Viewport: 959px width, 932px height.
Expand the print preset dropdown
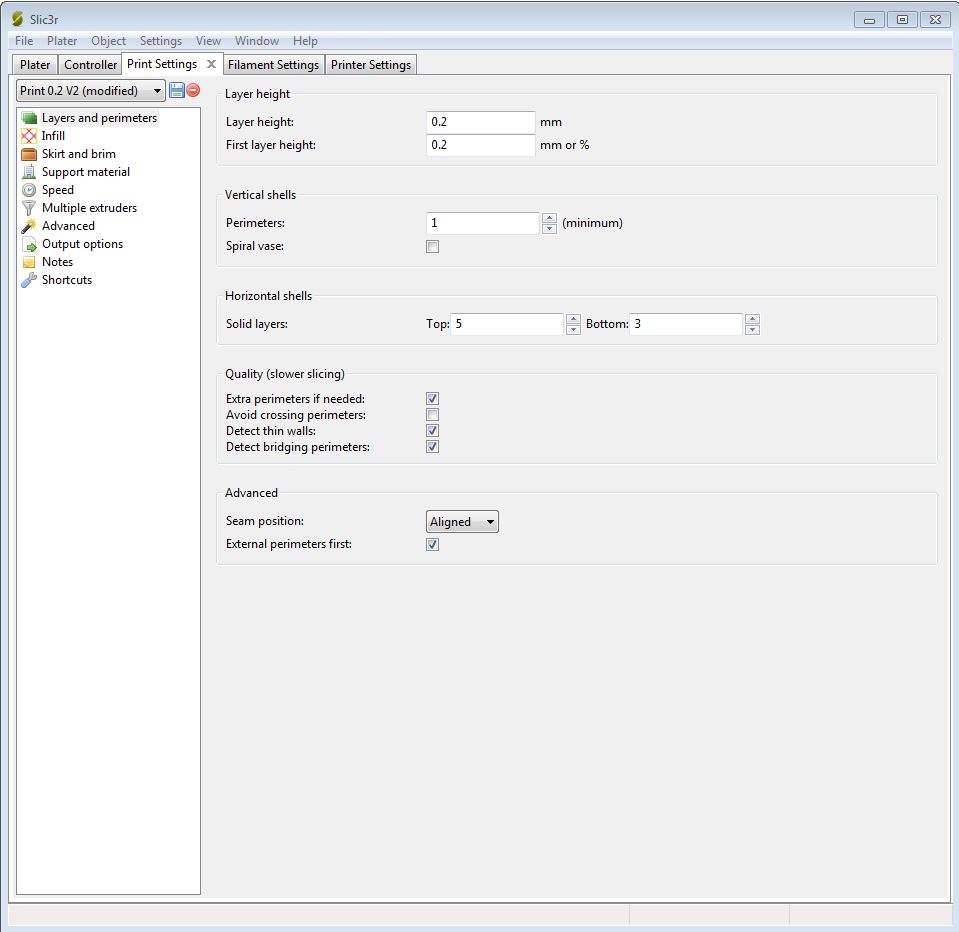pyautogui.click(x=91, y=91)
